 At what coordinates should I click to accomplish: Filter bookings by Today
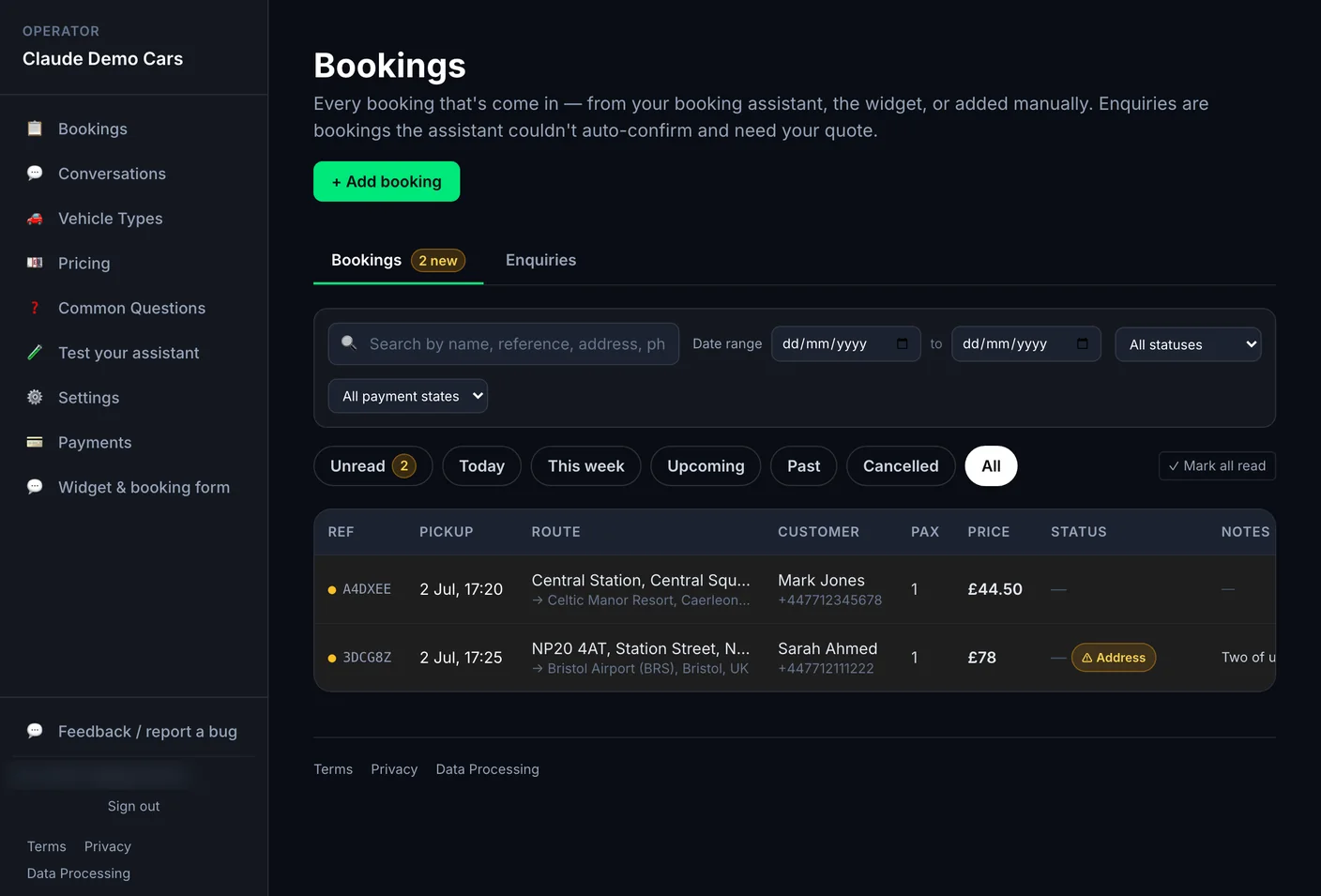click(481, 466)
